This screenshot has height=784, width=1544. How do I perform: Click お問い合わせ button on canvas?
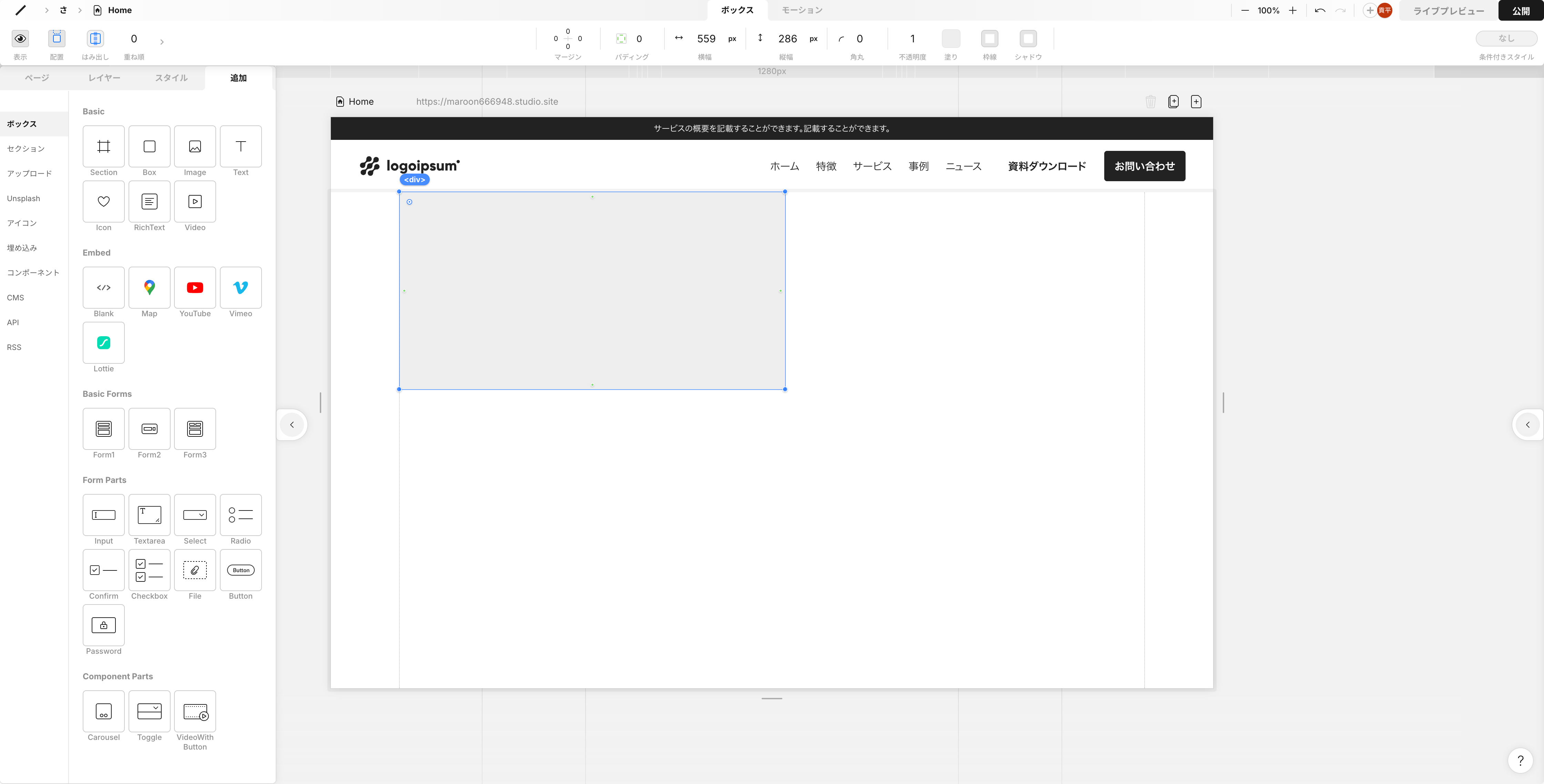(x=1144, y=166)
